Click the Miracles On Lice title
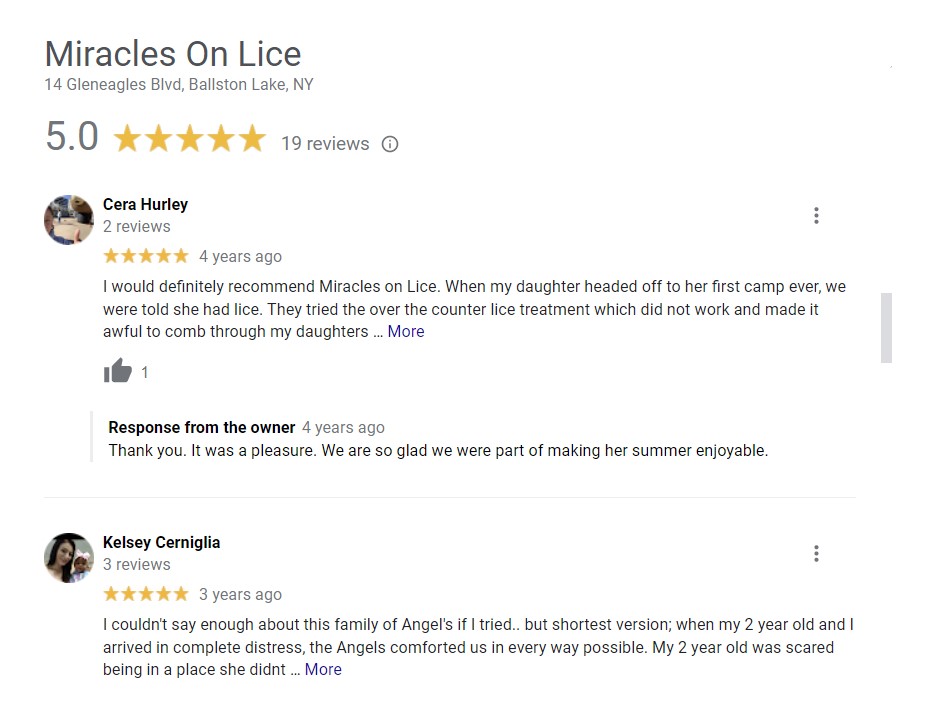The height and width of the screenshot is (718, 938). (x=173, y=54)
